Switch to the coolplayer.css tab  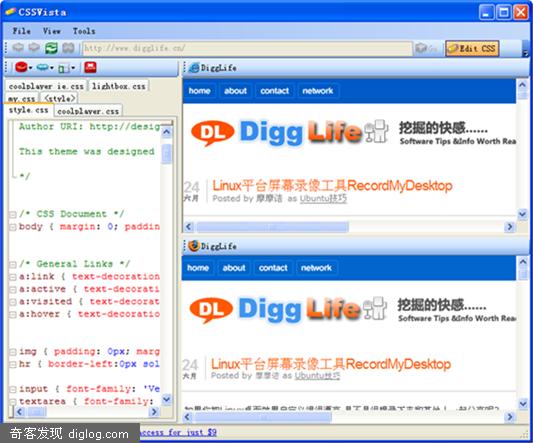click(x=88, y=111)
